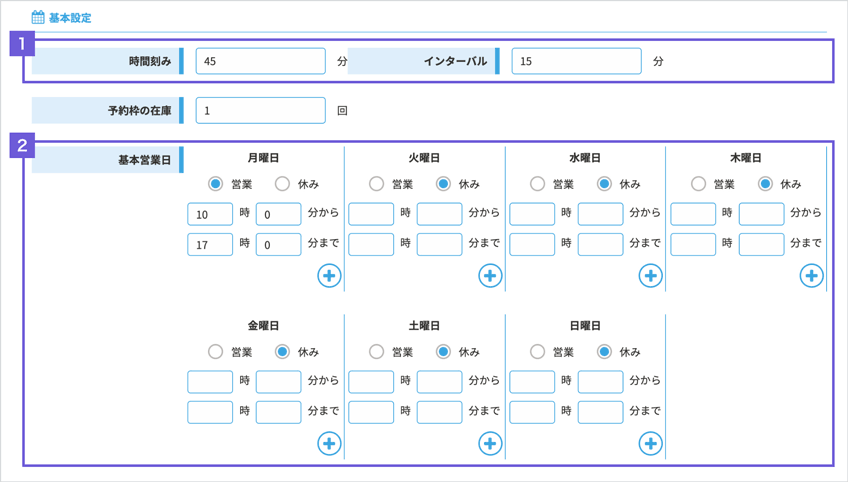Select 営業 for 水曜日
Viewport: 848px width, 482px height.
pos(537,184)
